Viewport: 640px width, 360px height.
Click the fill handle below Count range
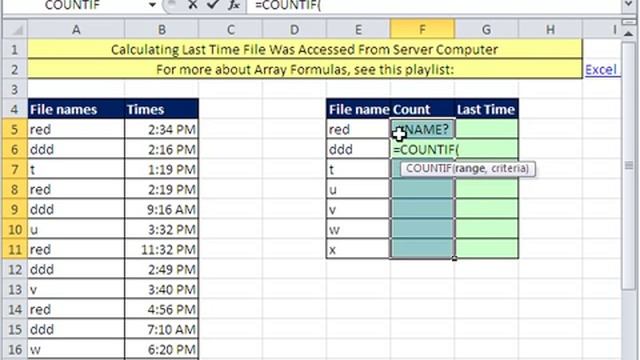click(x=454, y=258)
